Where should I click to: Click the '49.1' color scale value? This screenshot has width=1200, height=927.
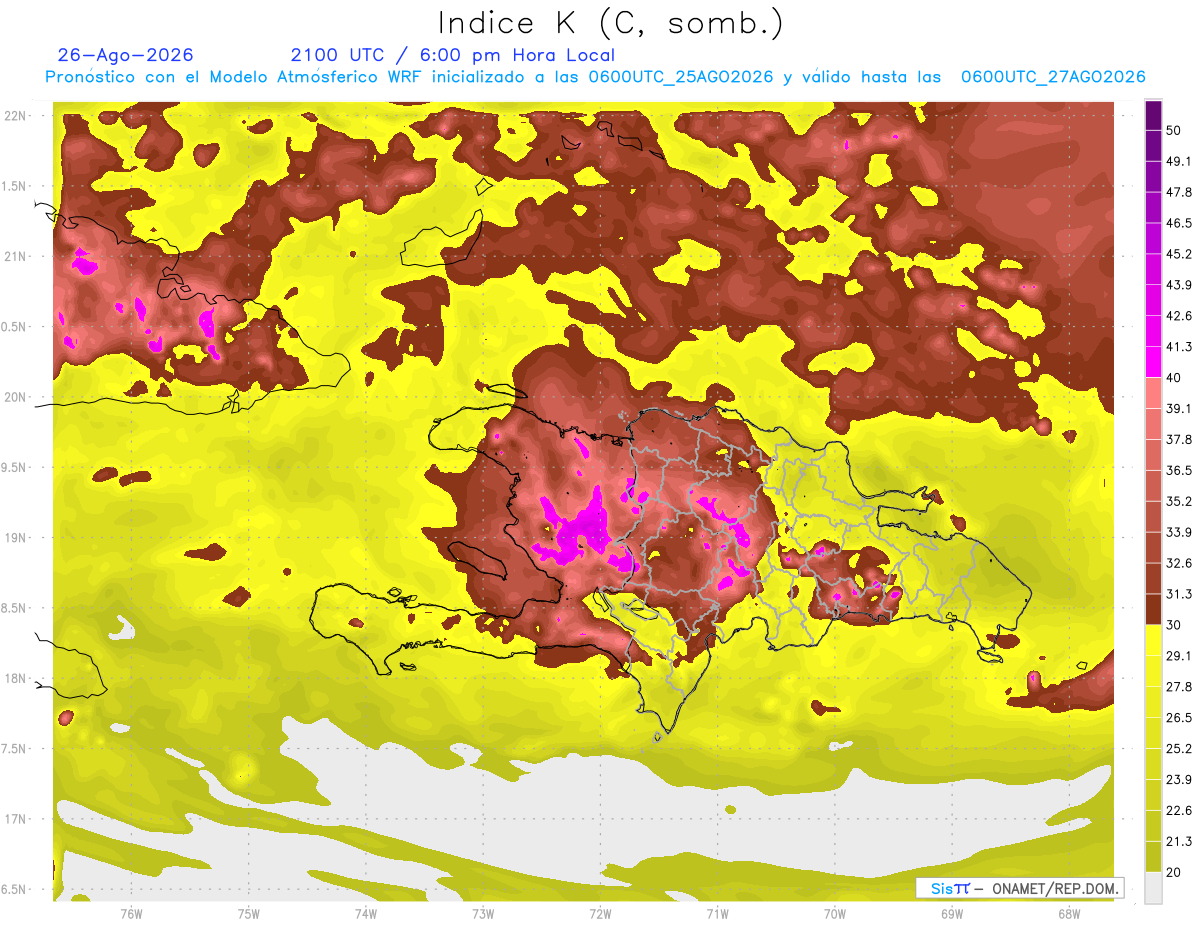point(1179,161)
